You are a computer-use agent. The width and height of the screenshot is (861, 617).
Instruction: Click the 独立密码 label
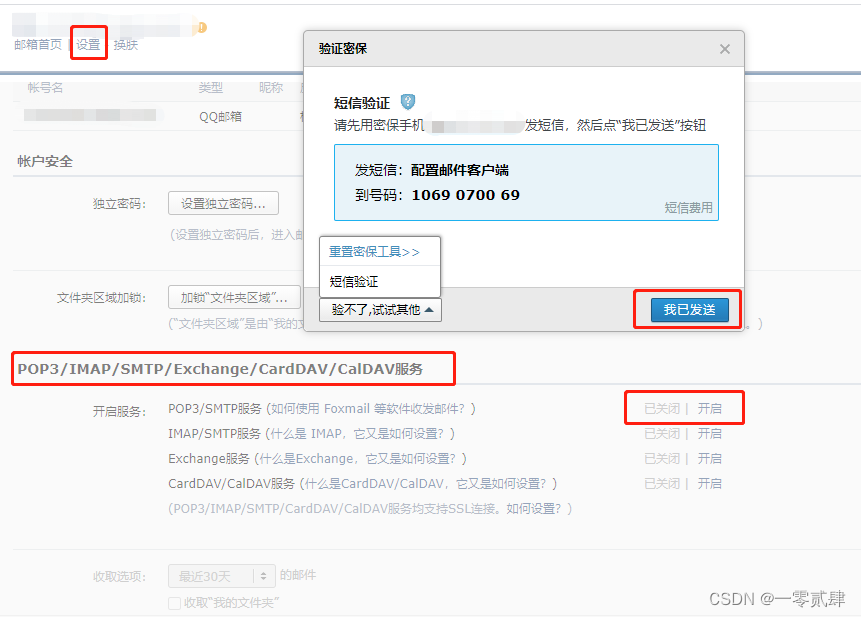[x=119, y=204]
